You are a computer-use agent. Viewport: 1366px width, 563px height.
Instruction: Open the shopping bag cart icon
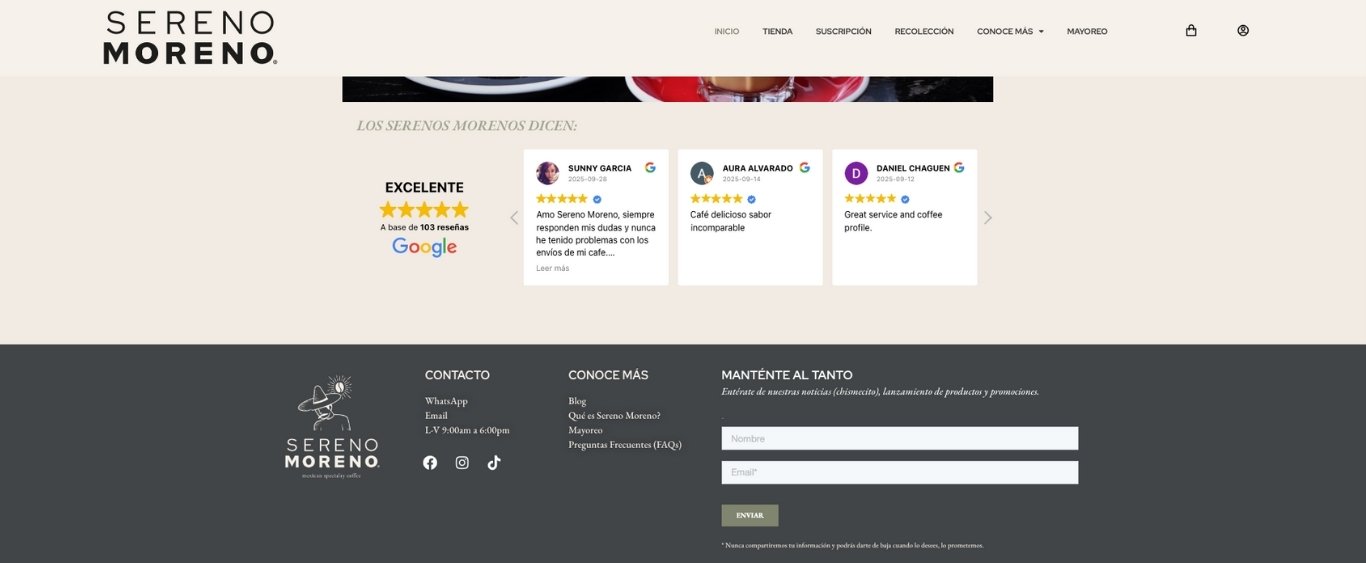[x=1191, y=31]
